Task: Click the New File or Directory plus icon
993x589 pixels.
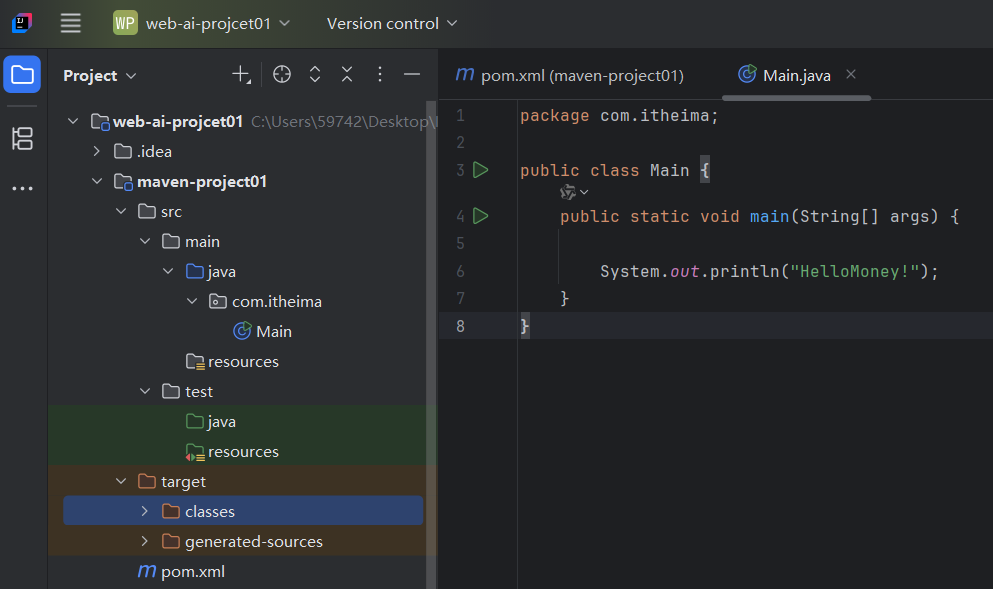Action: (241, 75)
